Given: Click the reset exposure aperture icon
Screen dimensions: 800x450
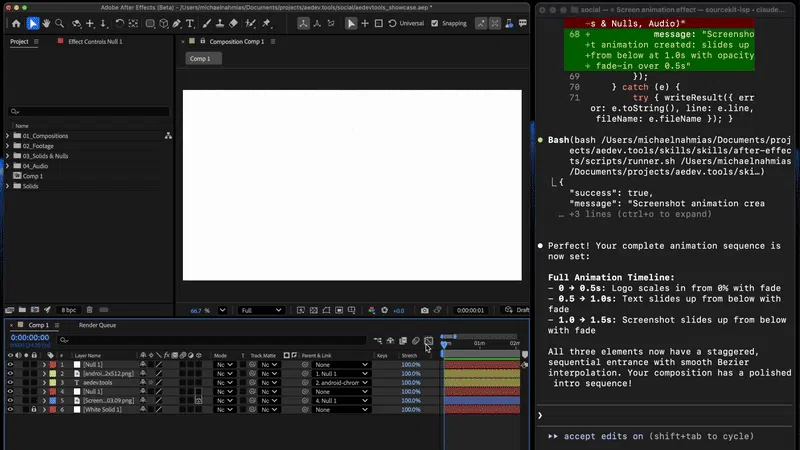Looking at the screenshot, I should pyautogui.click(x=385, y=310).
